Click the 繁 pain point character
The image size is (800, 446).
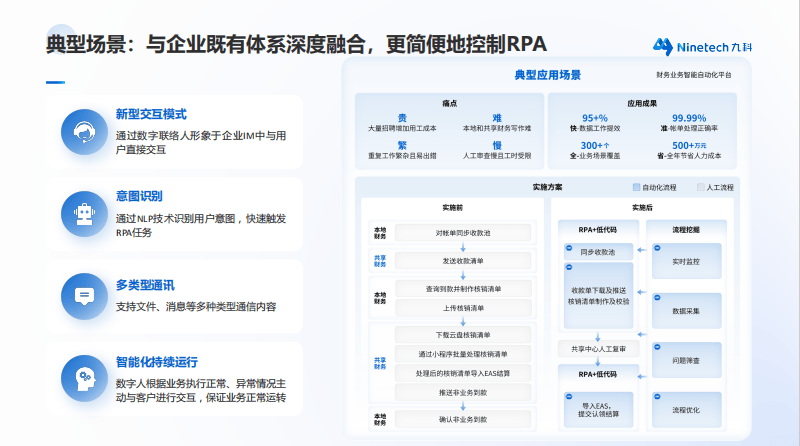point(402,145)
